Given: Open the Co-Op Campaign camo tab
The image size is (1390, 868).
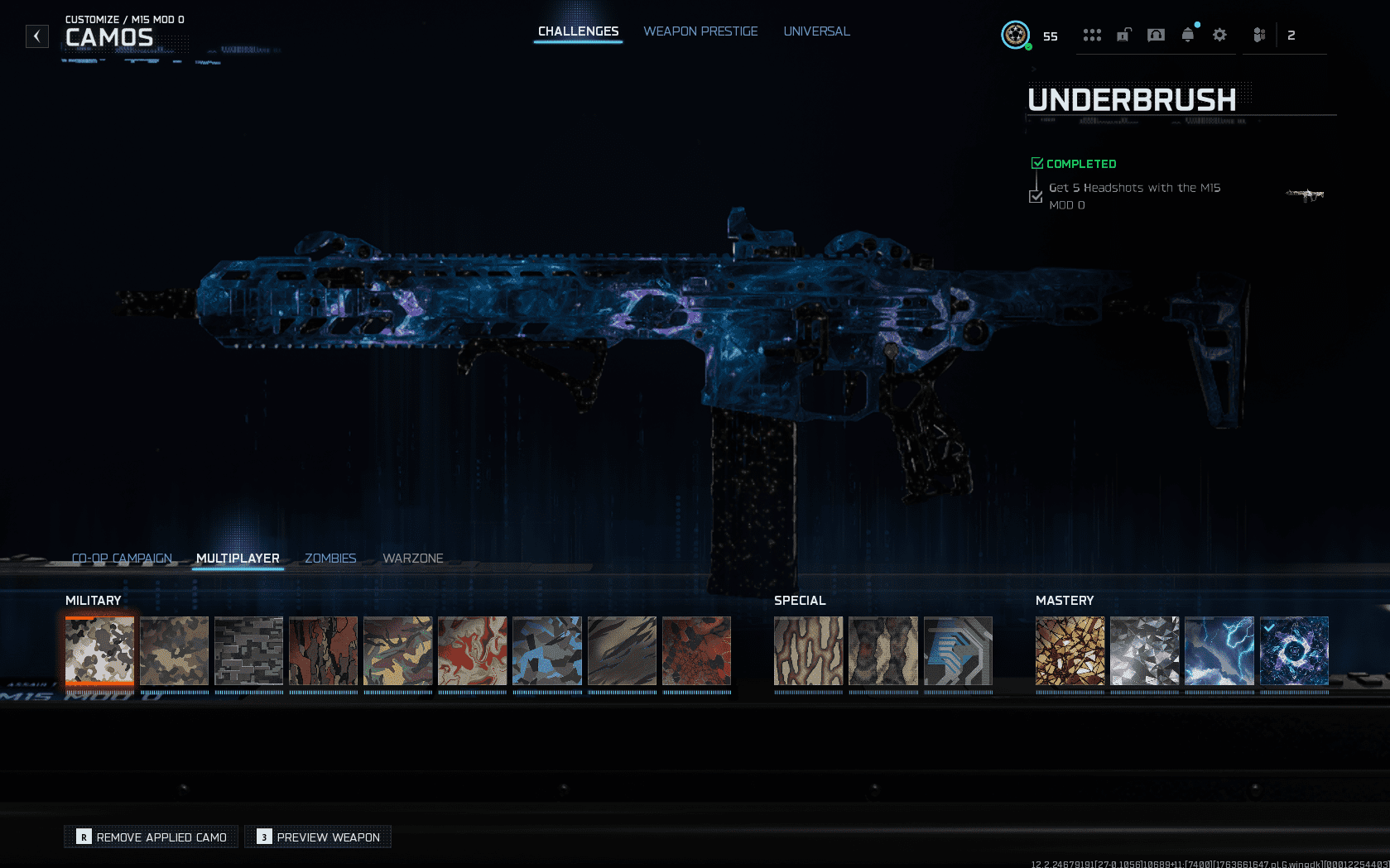Looking at the screenshot, I should click(x=122, y=559).
